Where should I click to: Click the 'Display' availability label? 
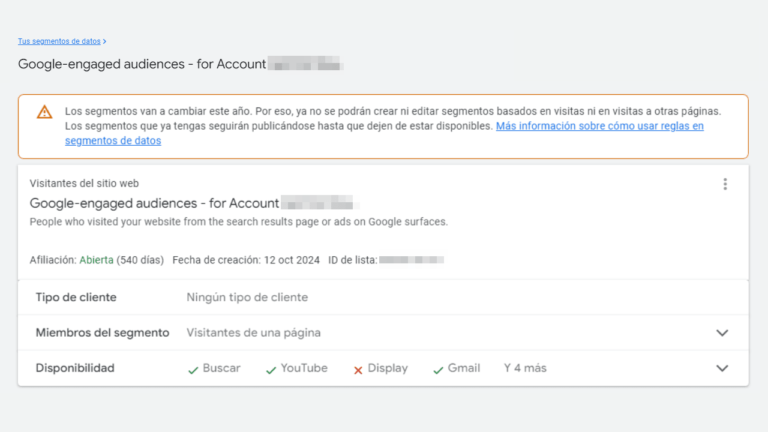[387, 368]
